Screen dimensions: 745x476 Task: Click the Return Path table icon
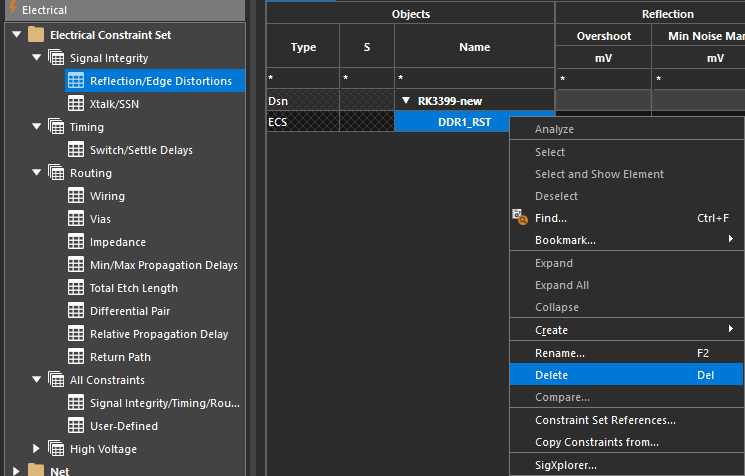coord(76,357)
